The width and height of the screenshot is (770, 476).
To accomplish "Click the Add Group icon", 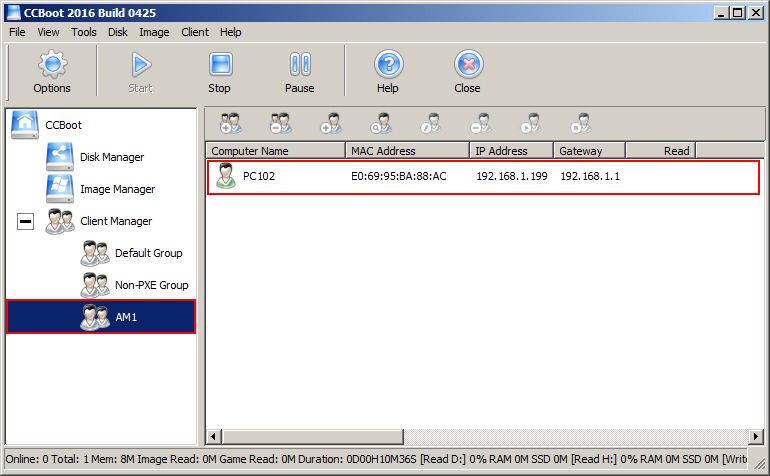I will pos(230,123).
